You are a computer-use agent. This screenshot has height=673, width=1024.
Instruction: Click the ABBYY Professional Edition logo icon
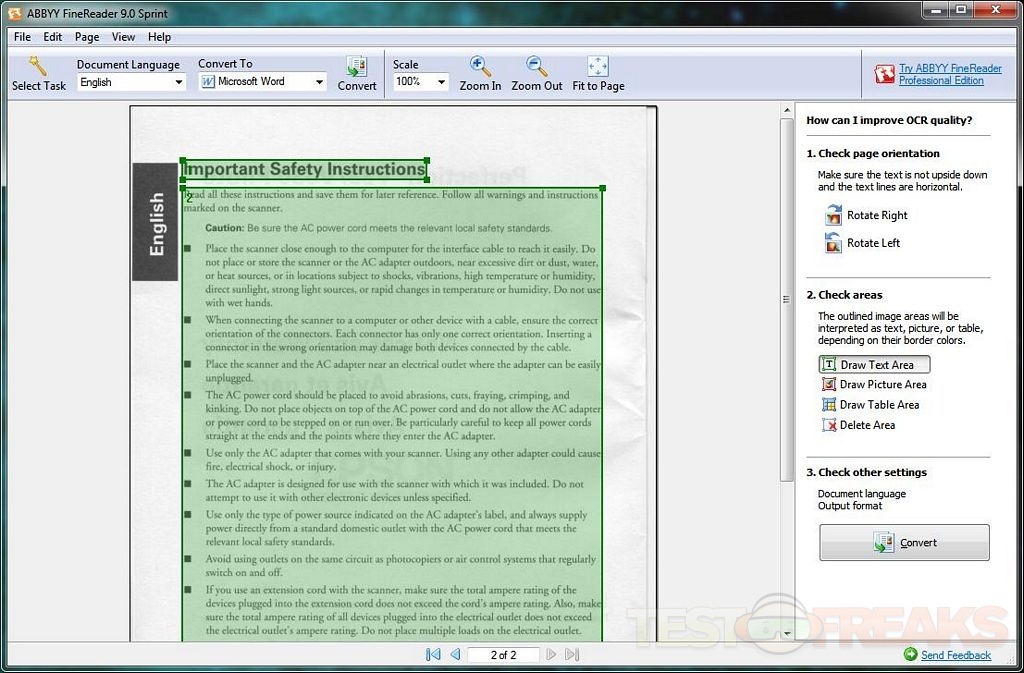(x=884, y=74)
